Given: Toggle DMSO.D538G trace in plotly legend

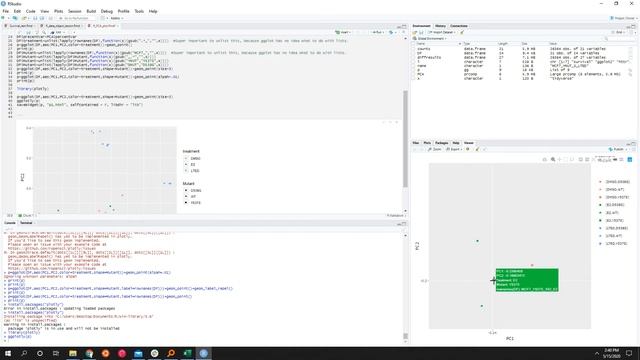Looking at the screenshot, I should pyautogui.click(x=615, y=182).
